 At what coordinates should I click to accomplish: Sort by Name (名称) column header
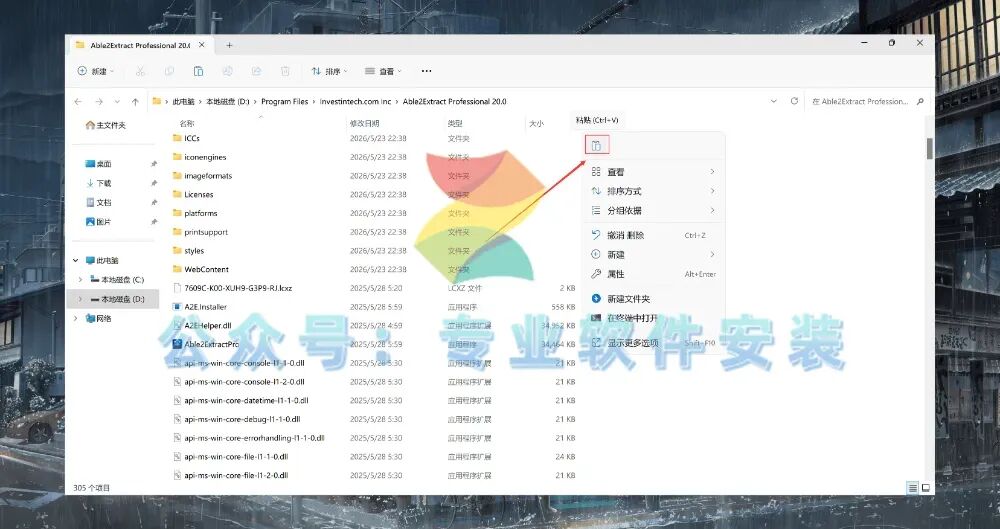click(x=187, y=123)
